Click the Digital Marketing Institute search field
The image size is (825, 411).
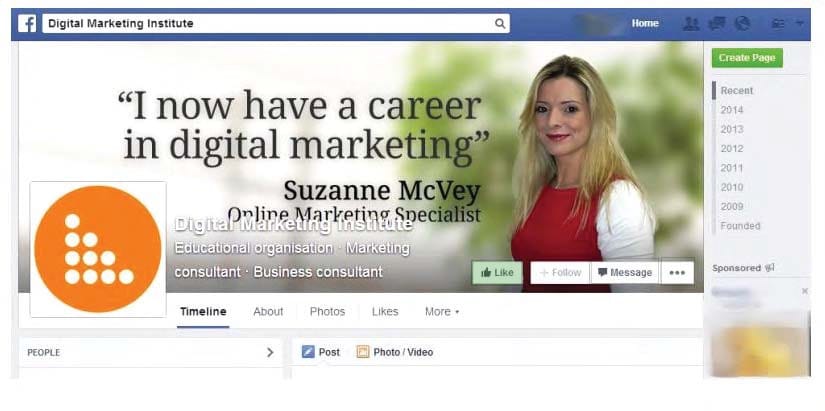(x=276, y=23)
